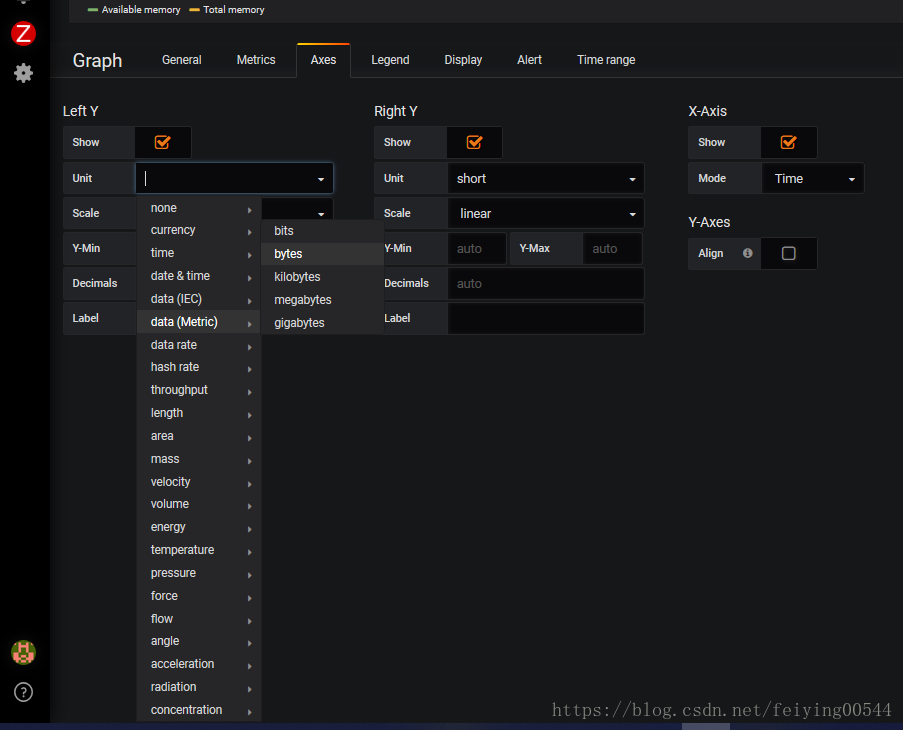
Task: Expand the currency unit category
Action: coord(199,230)
